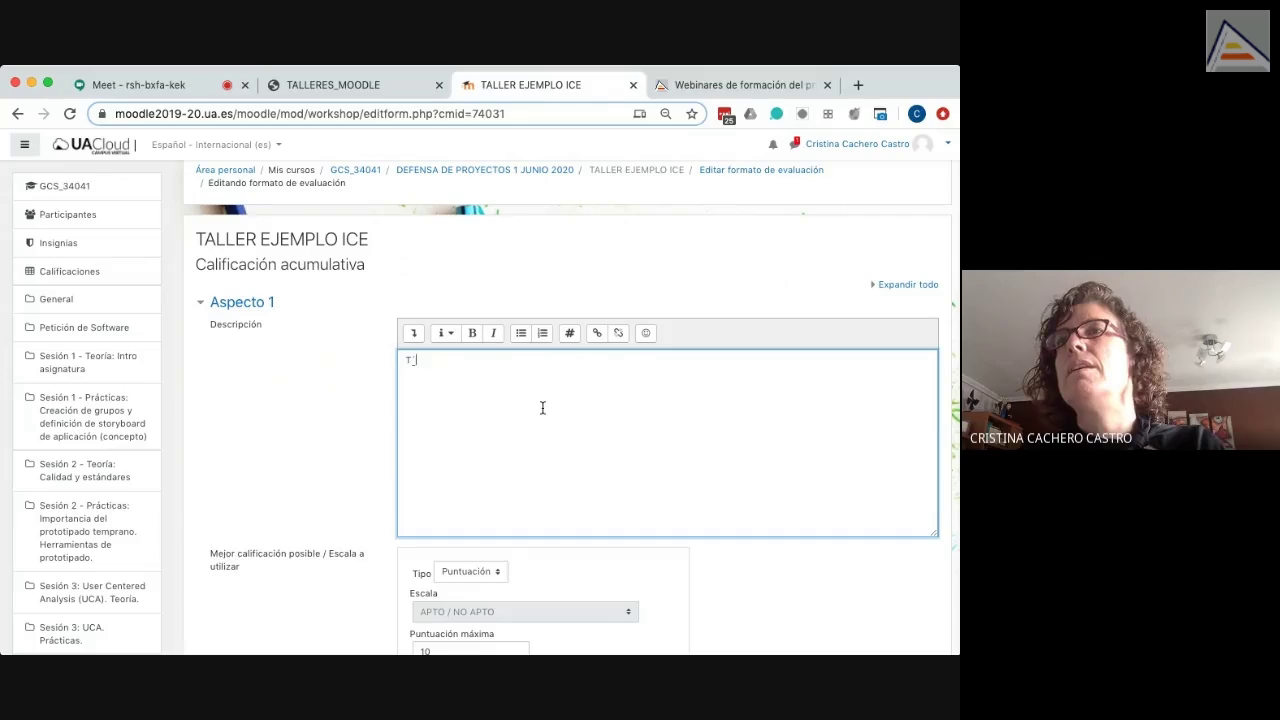1280x720 pixels.
Task: Open the teal circle extension icon
Action: click(x=776, y=114)
